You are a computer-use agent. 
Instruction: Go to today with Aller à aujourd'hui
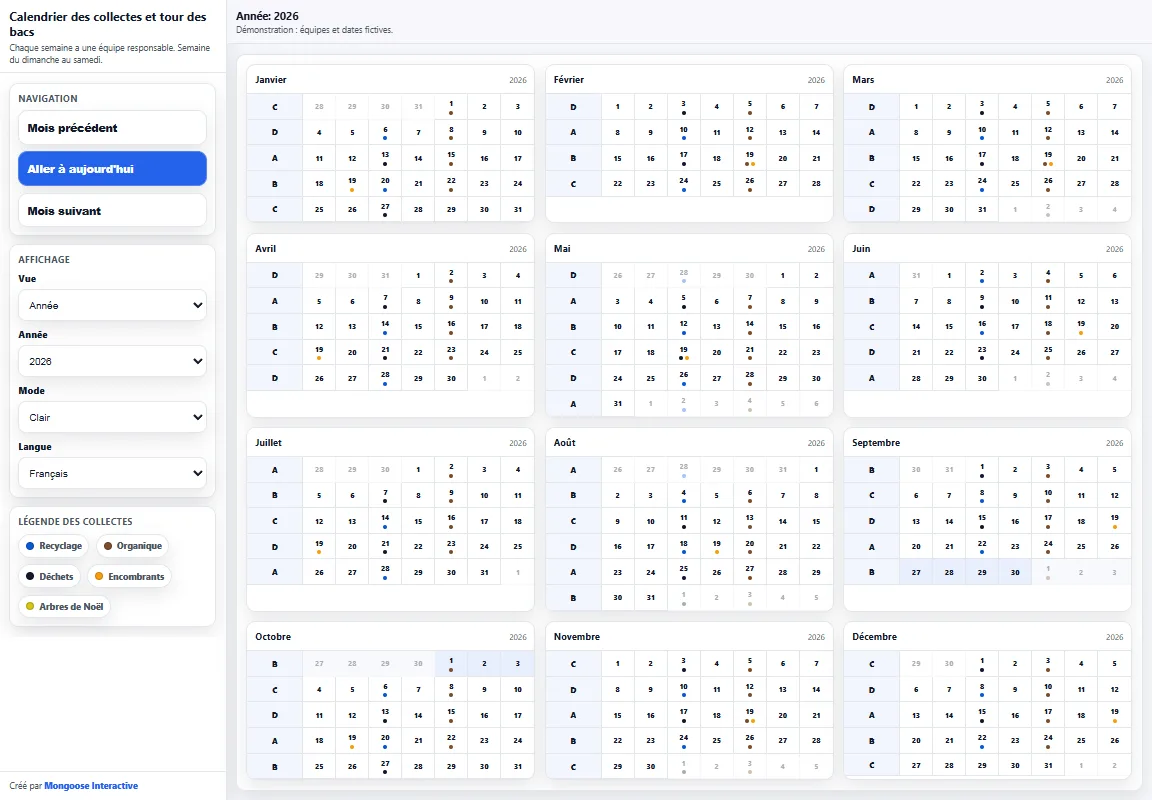tap(112, 169)
